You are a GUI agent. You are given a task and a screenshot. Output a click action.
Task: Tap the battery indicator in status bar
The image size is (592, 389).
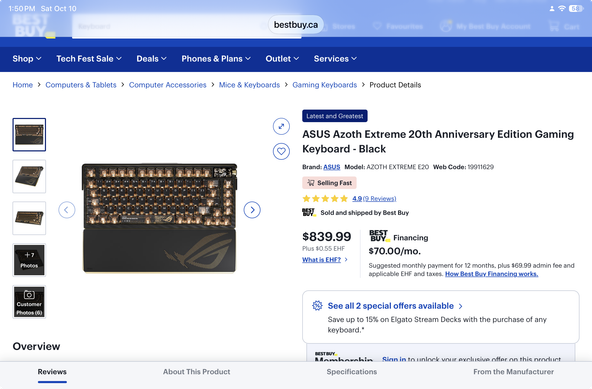click(576, 8)
